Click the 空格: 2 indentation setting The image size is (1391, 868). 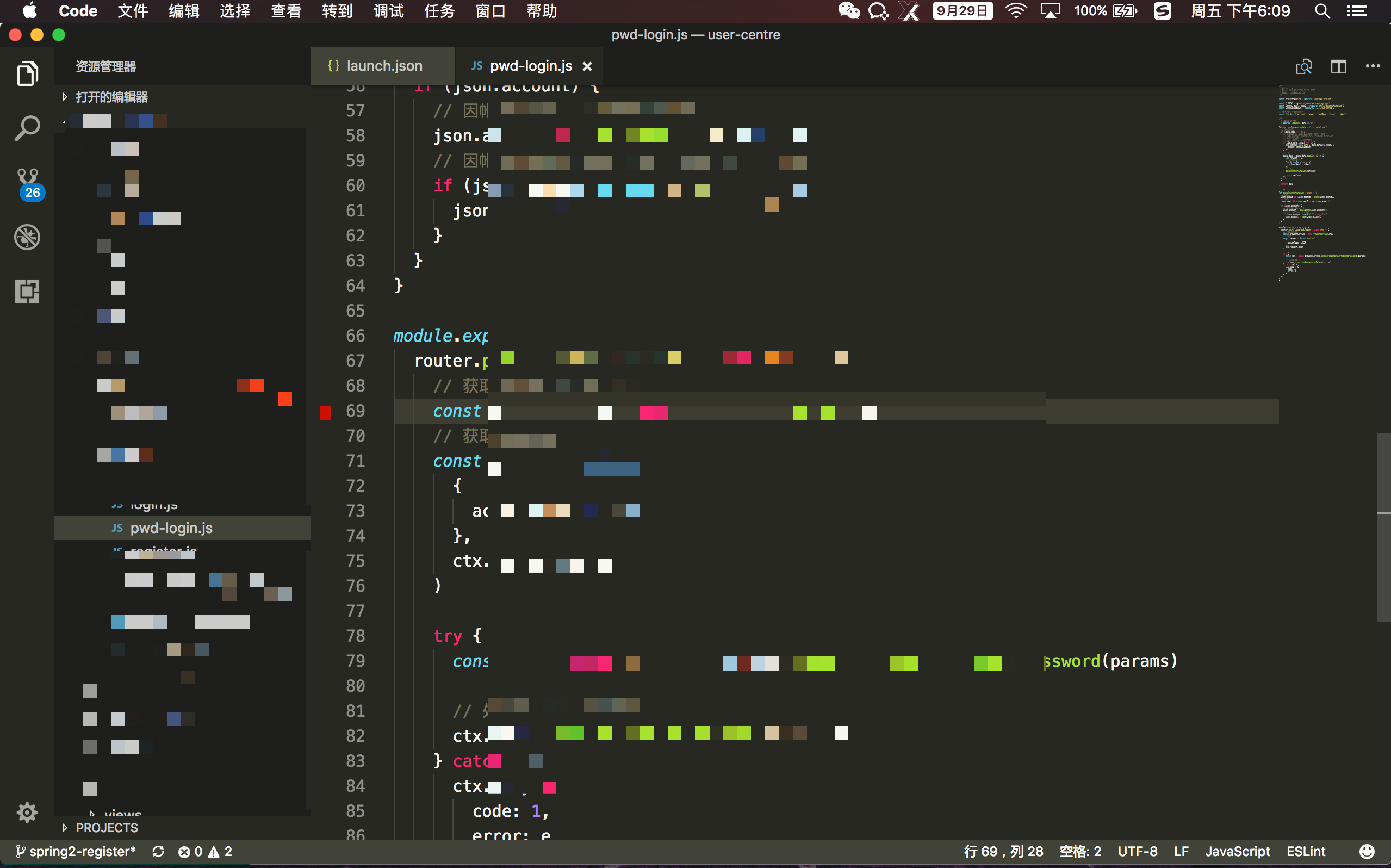pyautogui.click(x=1080, y=851)
